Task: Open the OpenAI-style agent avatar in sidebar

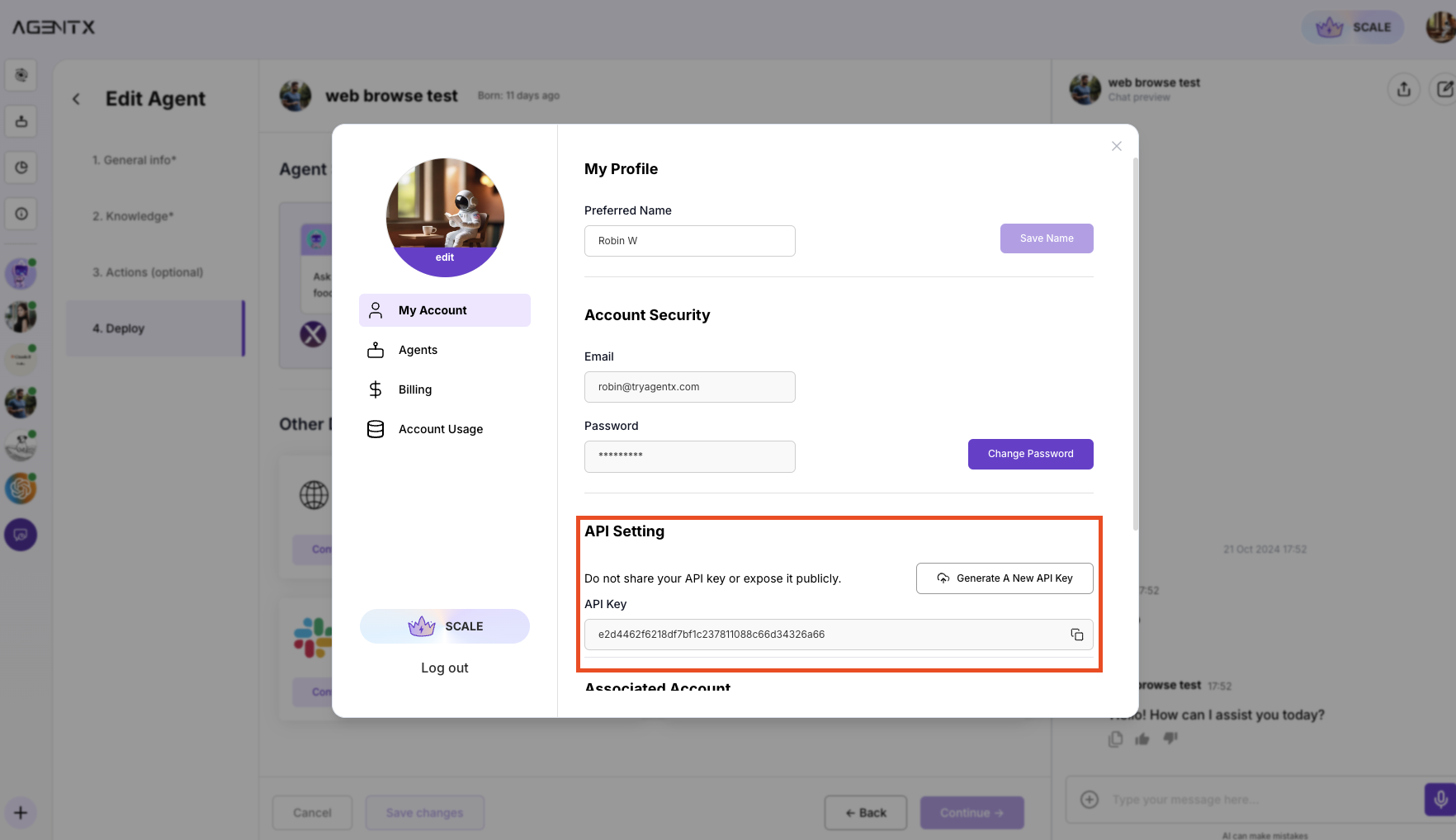Action: tap(21, 488)
